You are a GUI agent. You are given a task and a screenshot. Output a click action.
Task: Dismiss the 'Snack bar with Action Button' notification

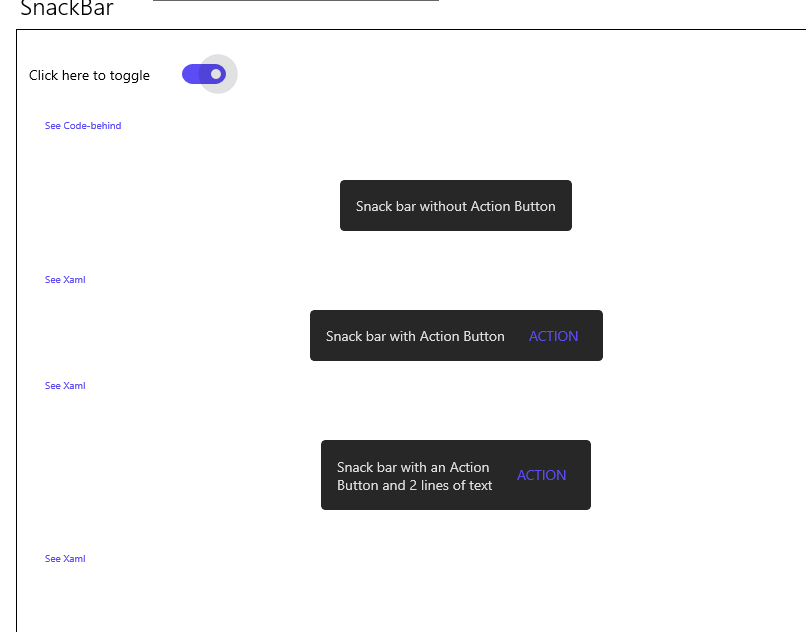click(x=455, y=335)
